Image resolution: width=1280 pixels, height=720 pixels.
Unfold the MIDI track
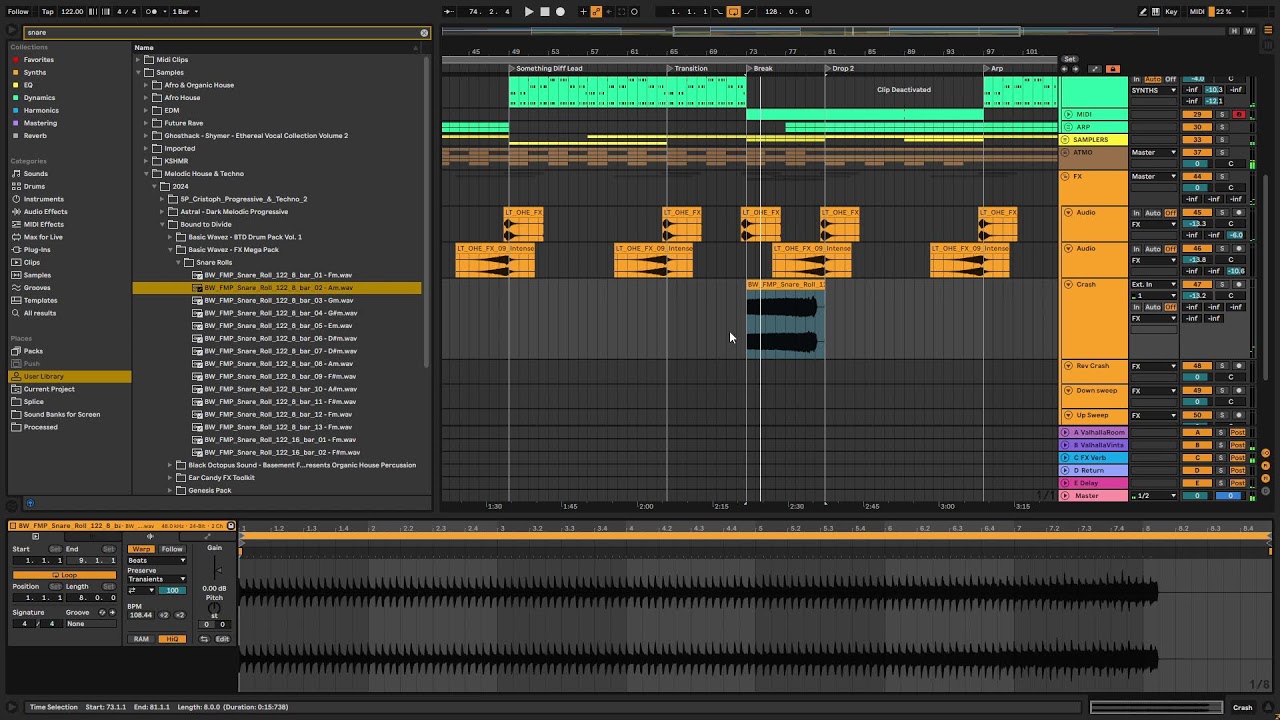pos(1068,115)
